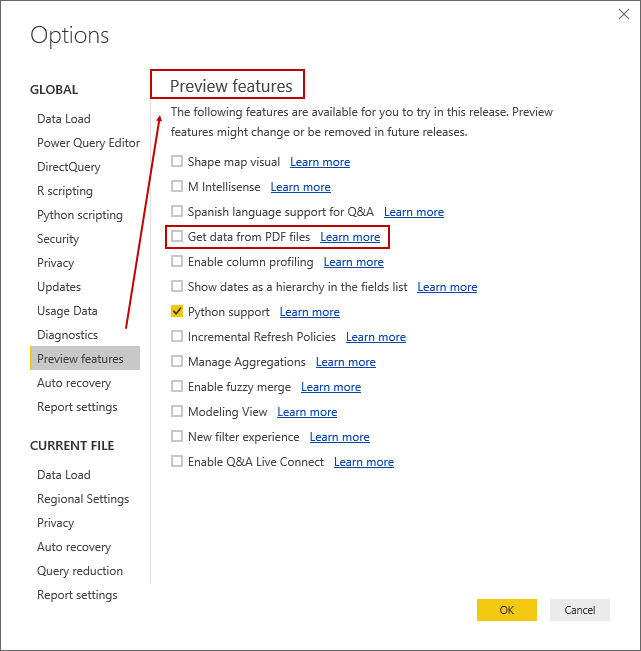Screen dimensions: 641x651
Task: Close the Options dialog with X
Action: [624, 13]
